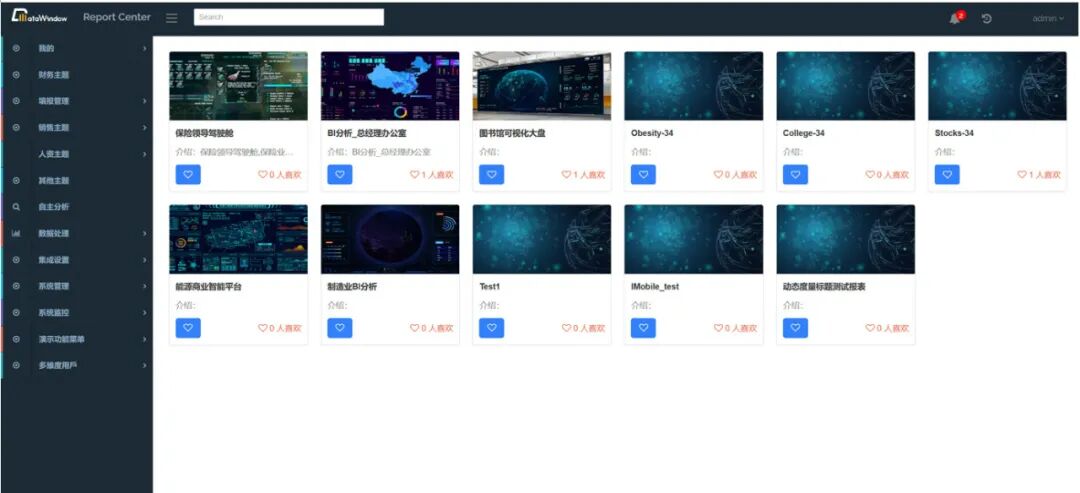
Task: Open the 演示功能菜单 sidebar item
Action: pos(77,339)
